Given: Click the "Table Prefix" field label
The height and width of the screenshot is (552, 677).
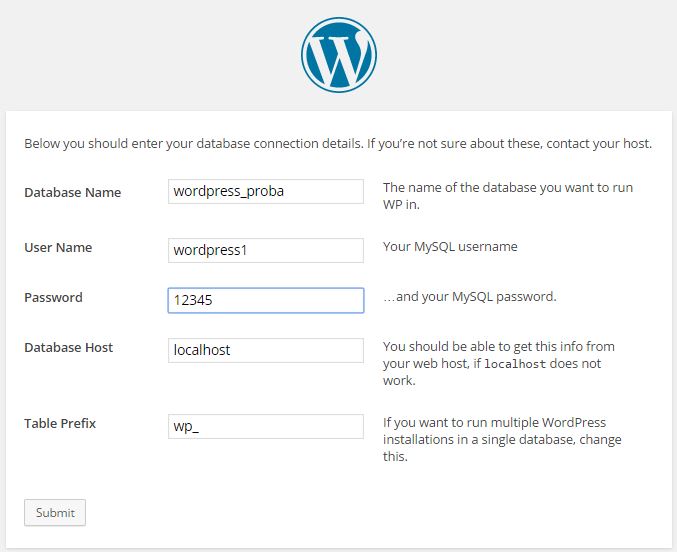Looking at the screenshot, I should tap(60, 423).
